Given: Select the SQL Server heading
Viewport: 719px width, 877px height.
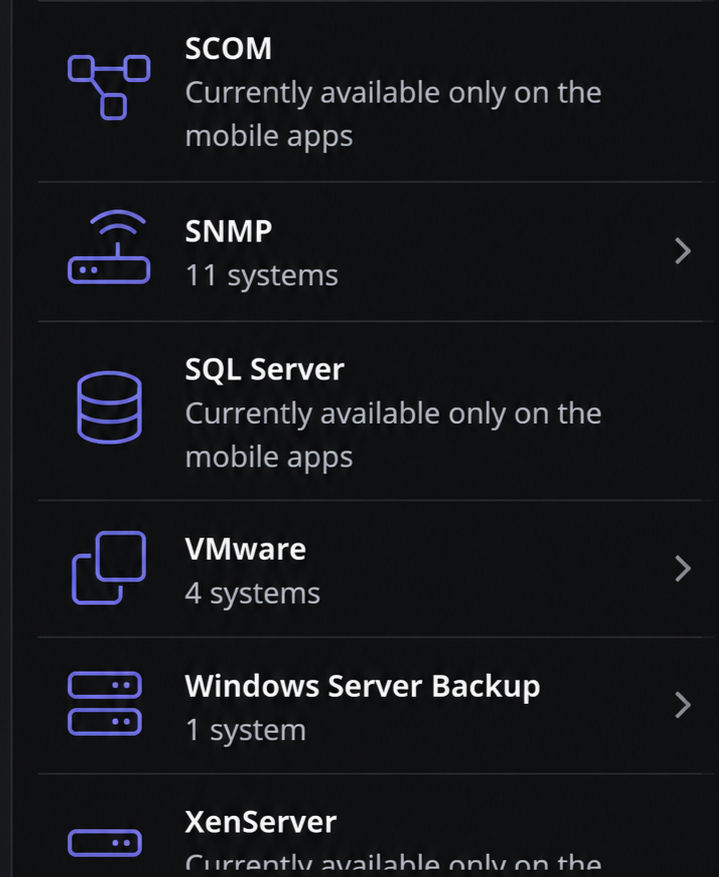Looking at the screenshot, I should (264, 370).
